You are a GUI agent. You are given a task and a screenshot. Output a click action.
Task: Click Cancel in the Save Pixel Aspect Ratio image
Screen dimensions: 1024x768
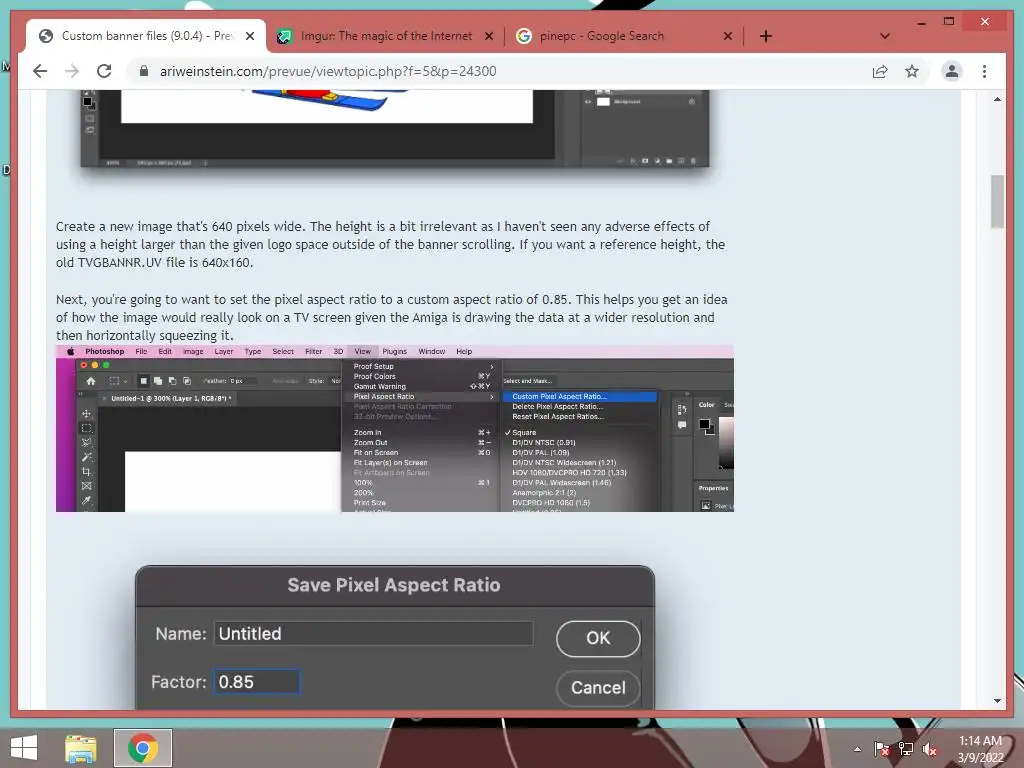598,688
